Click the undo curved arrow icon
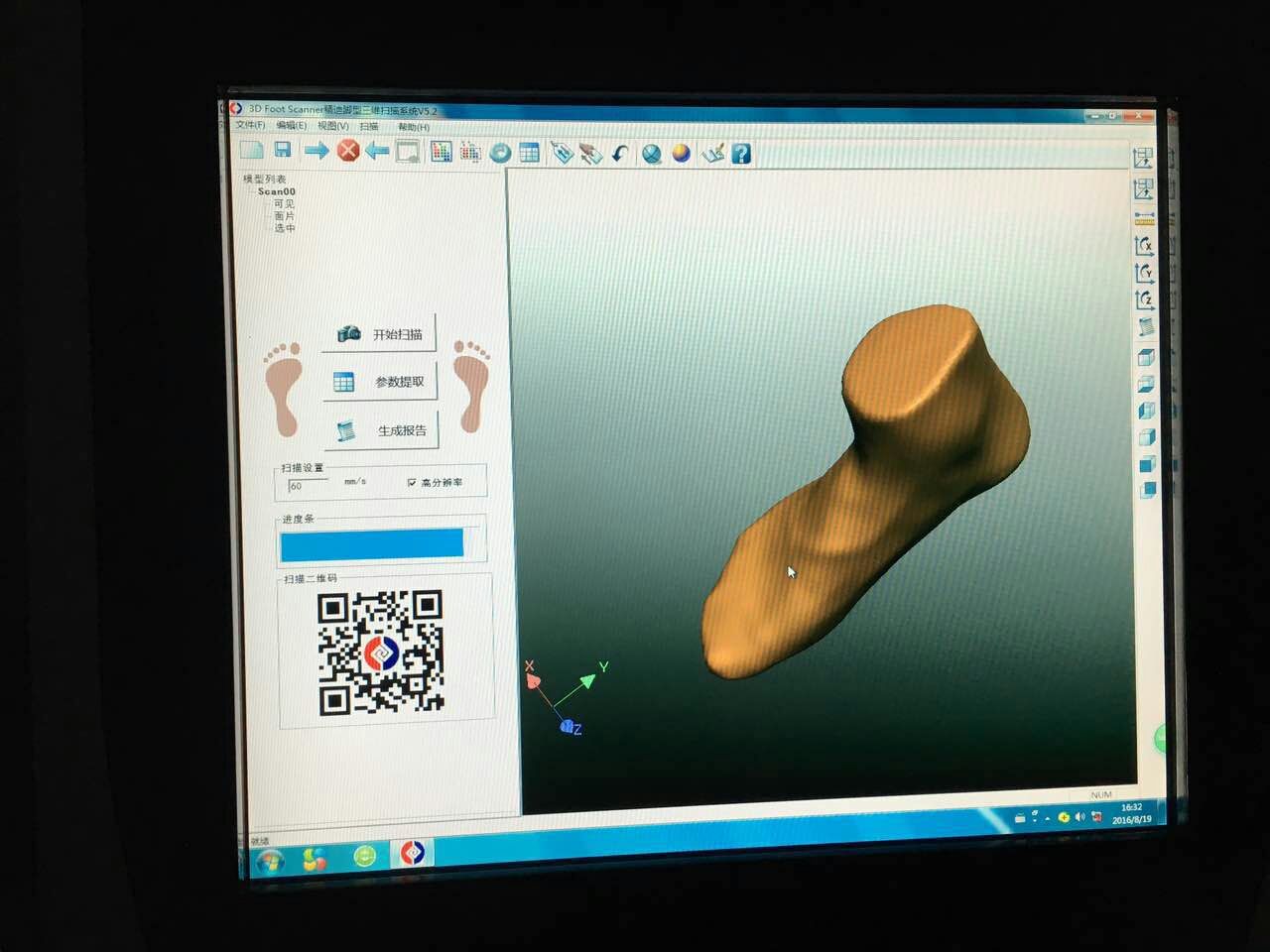Screen dimensions: 1270x952 [620, 154]
